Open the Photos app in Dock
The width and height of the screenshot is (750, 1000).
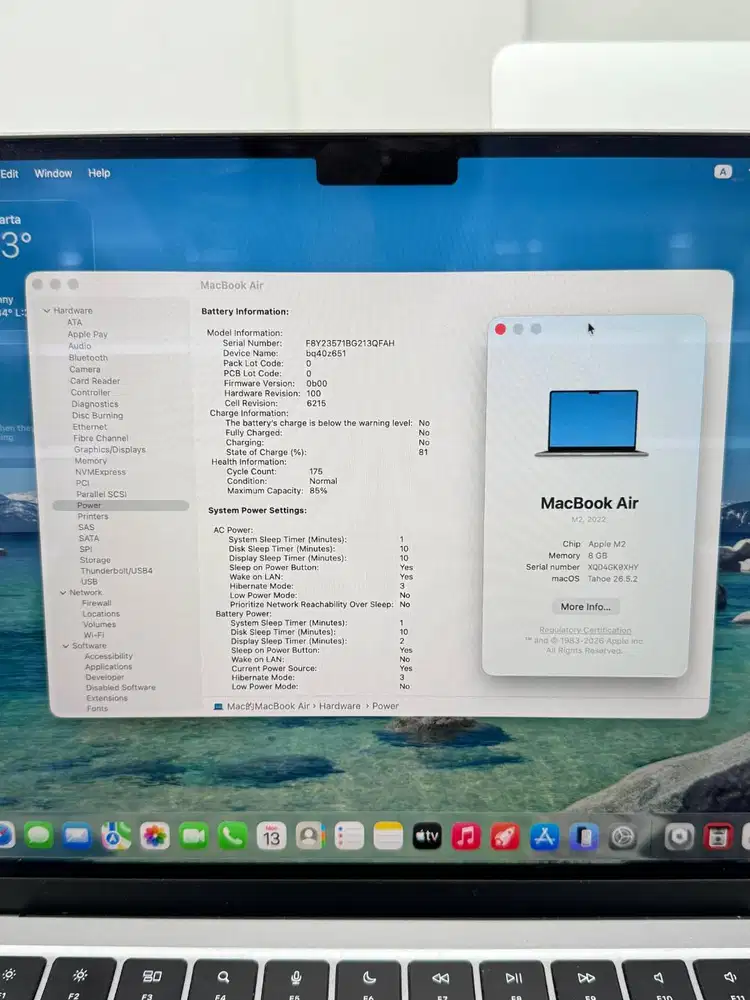[154, 836]
